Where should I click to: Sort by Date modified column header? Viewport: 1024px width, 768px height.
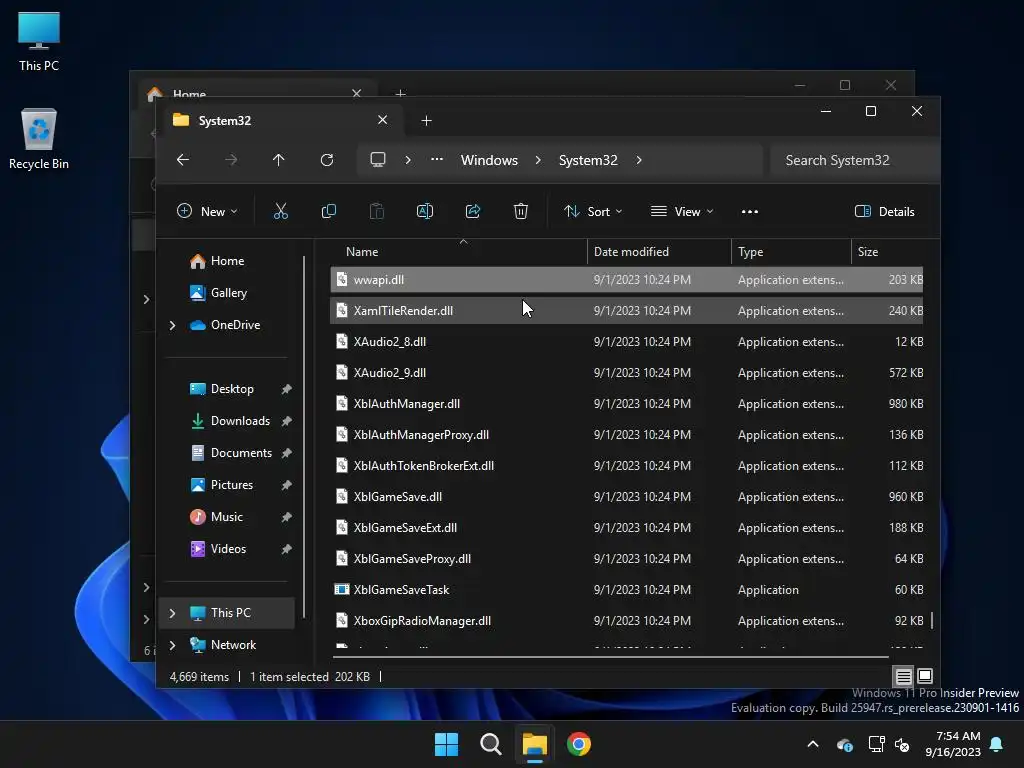tap(659, 251)
